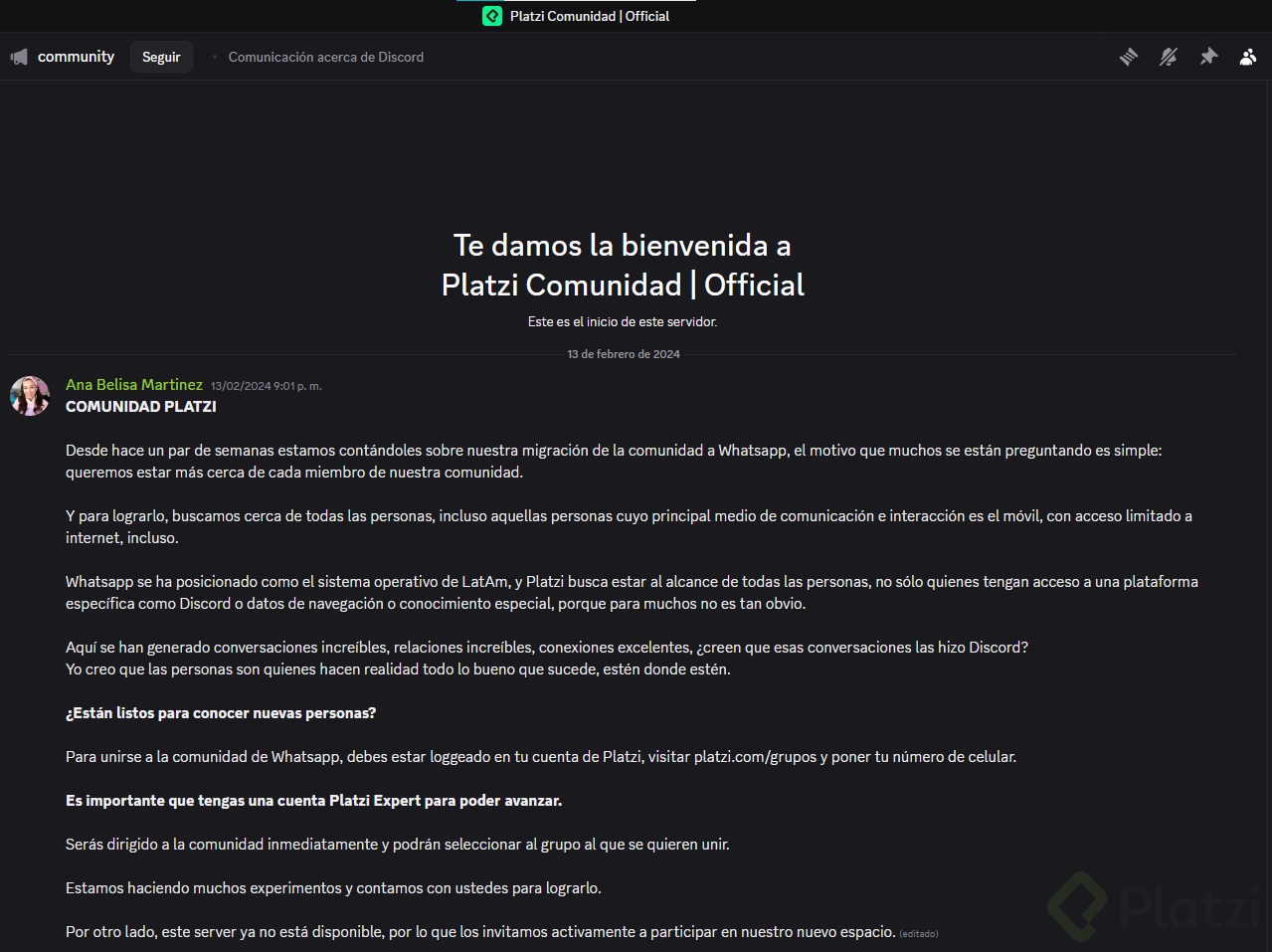The width and height of the screenshot is (1272, 952).
Task: Click the paragraph starting 'Desde hace un par de semanas'
Action: click(x=614, y=462)
